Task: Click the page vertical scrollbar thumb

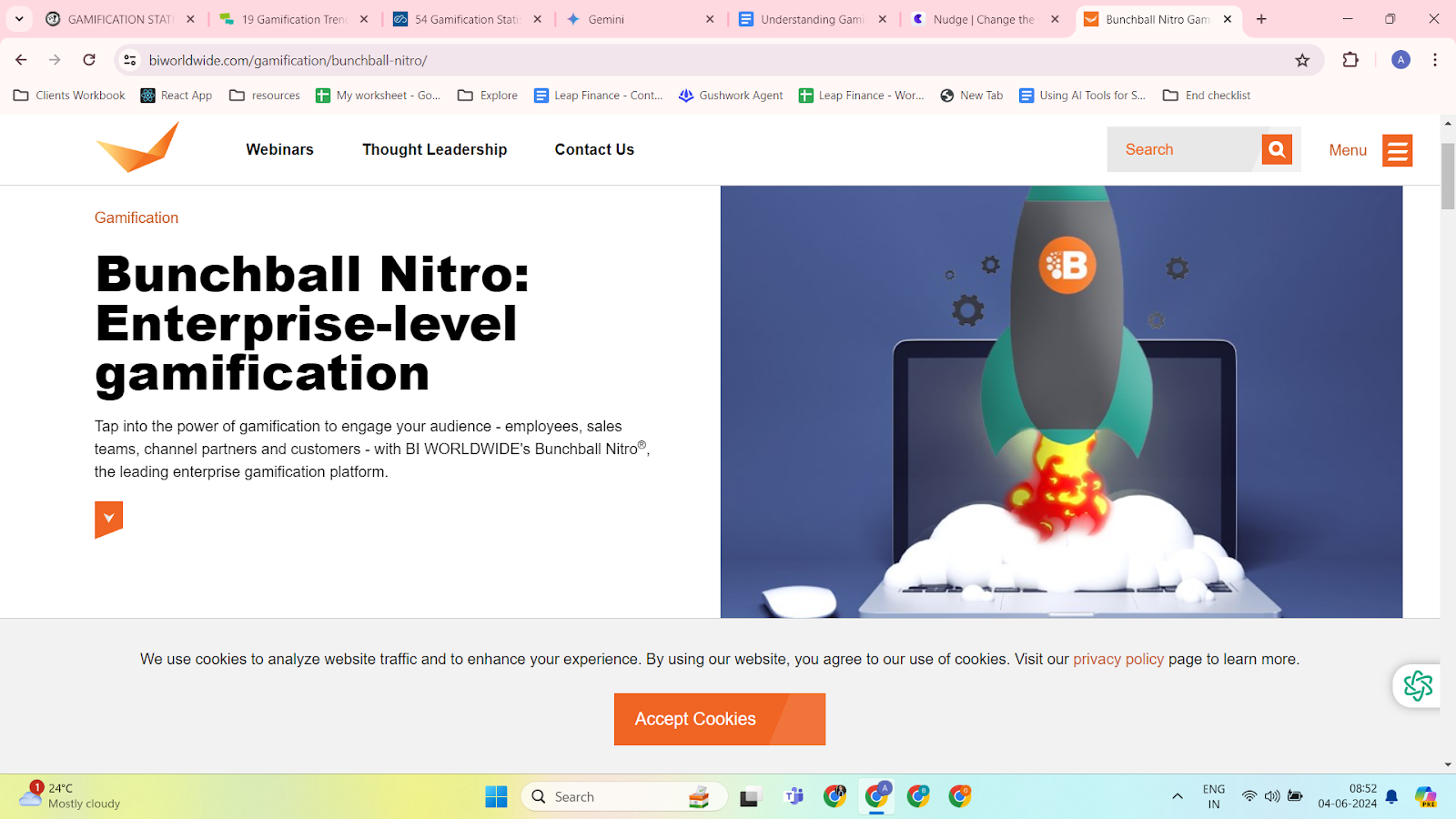Action: [1448, 176]
